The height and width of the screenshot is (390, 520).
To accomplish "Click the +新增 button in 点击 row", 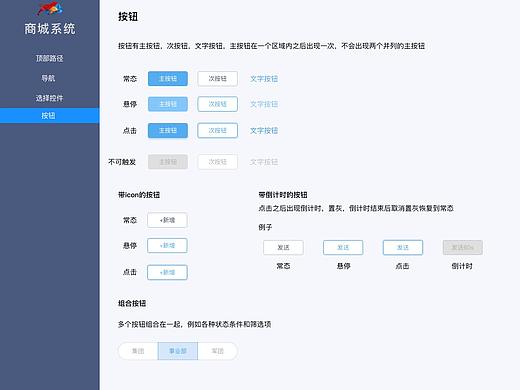I will (167, 272).
